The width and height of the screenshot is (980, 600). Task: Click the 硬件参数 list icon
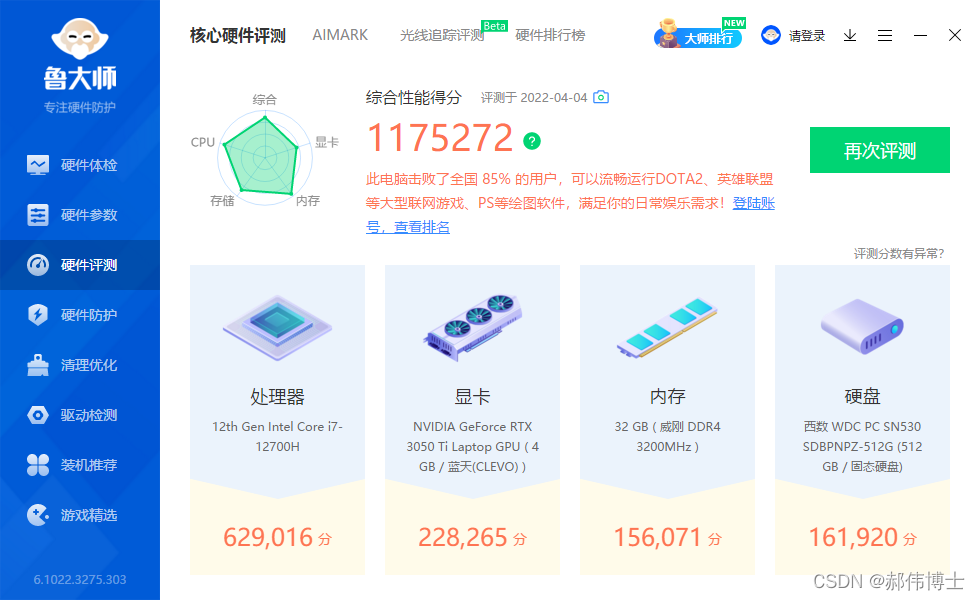pos(38,215)
